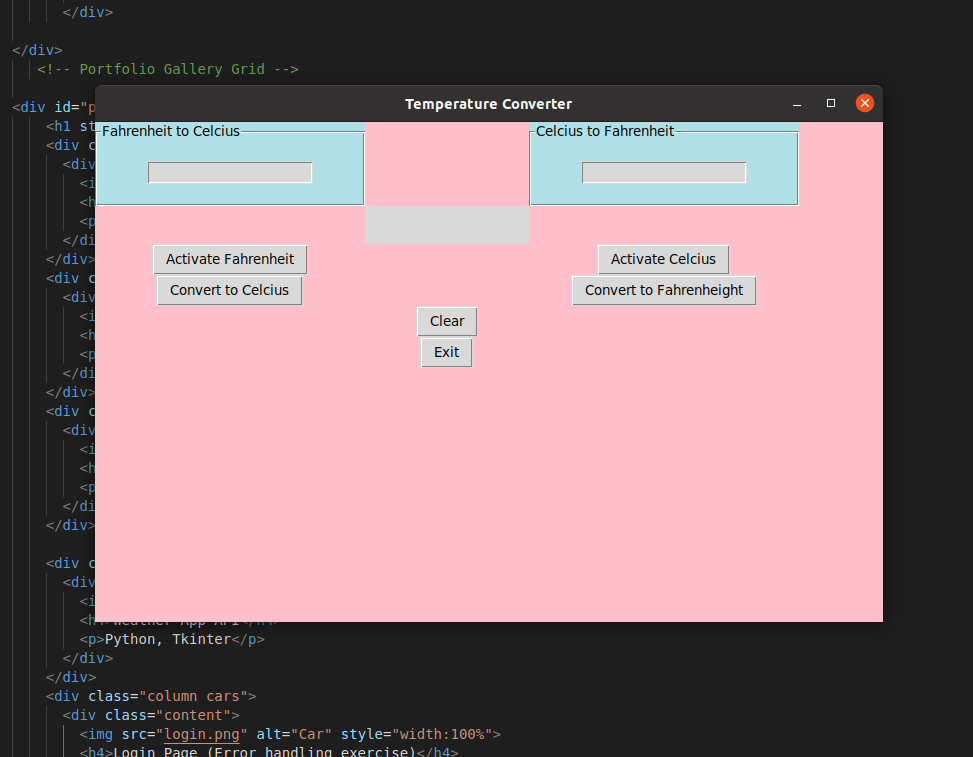
Task: Click the gray result display box
Action: (447, 225)
